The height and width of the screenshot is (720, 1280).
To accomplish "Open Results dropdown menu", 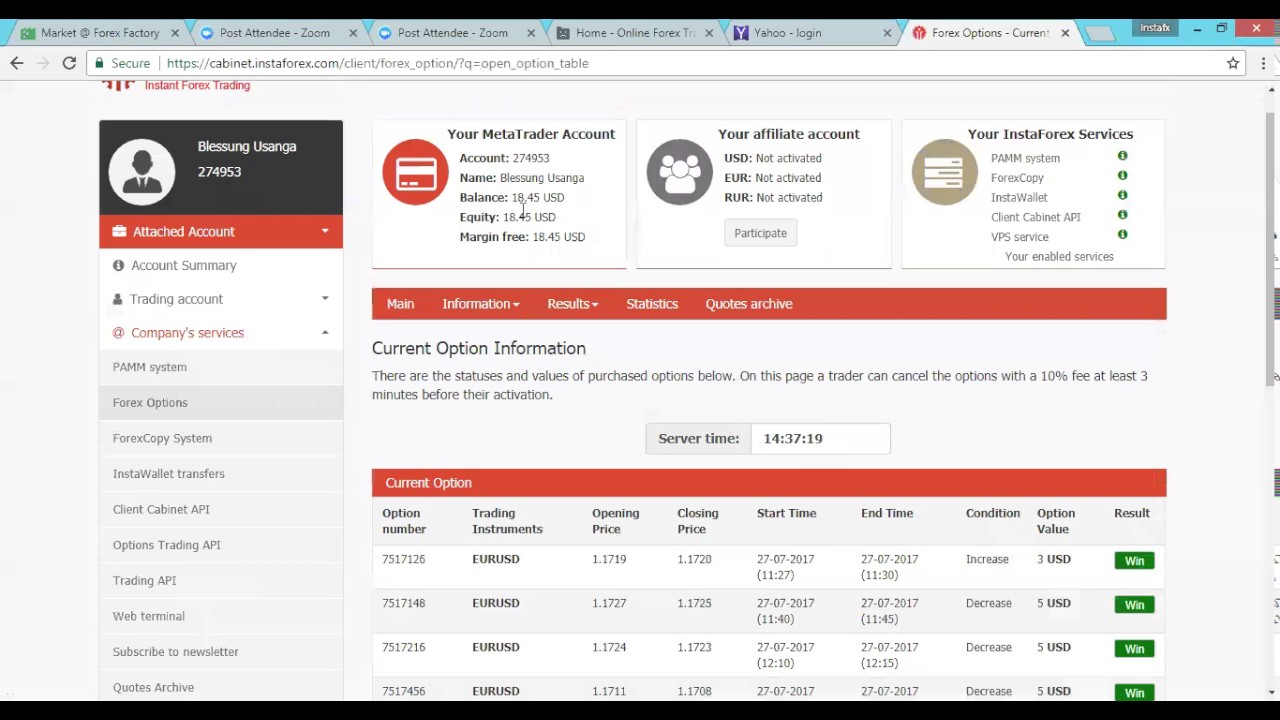I will (x=572, y=304).
